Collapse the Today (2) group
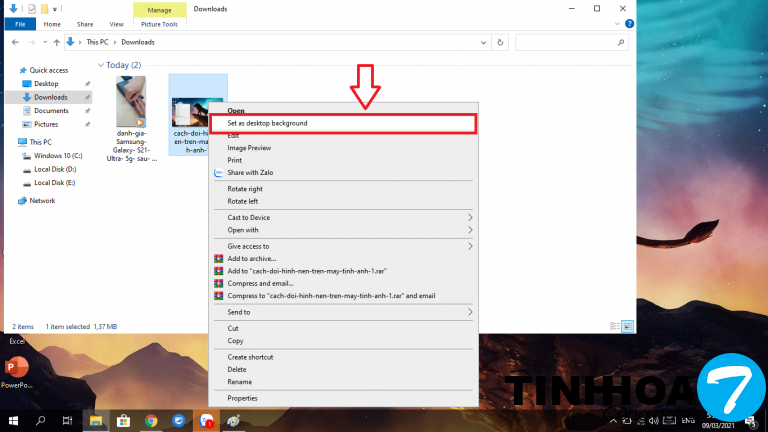Screen dimensions: 768x432 click(x=102, y=65)
